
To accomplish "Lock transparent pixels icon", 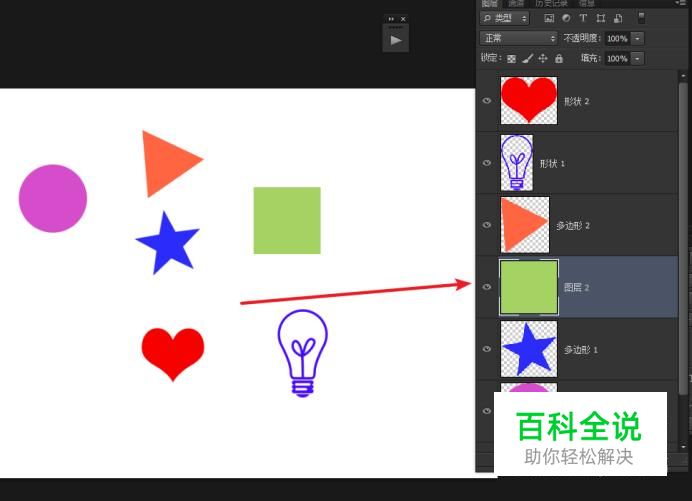I will coord(511,58).
